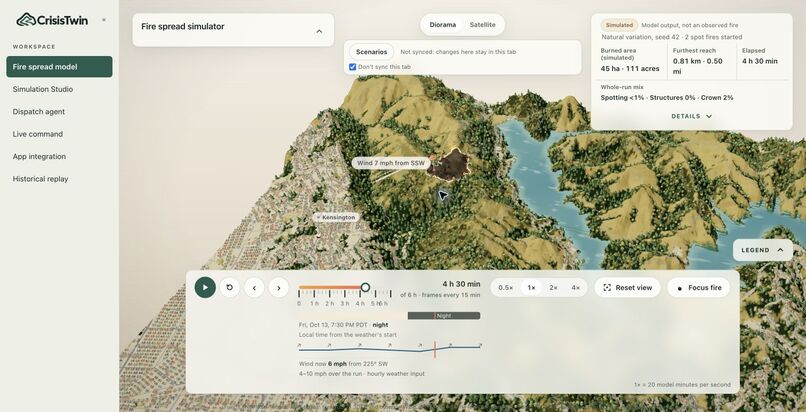The image size is (806, 412).
Task: Step forward one frame
Action: point(279,288)
